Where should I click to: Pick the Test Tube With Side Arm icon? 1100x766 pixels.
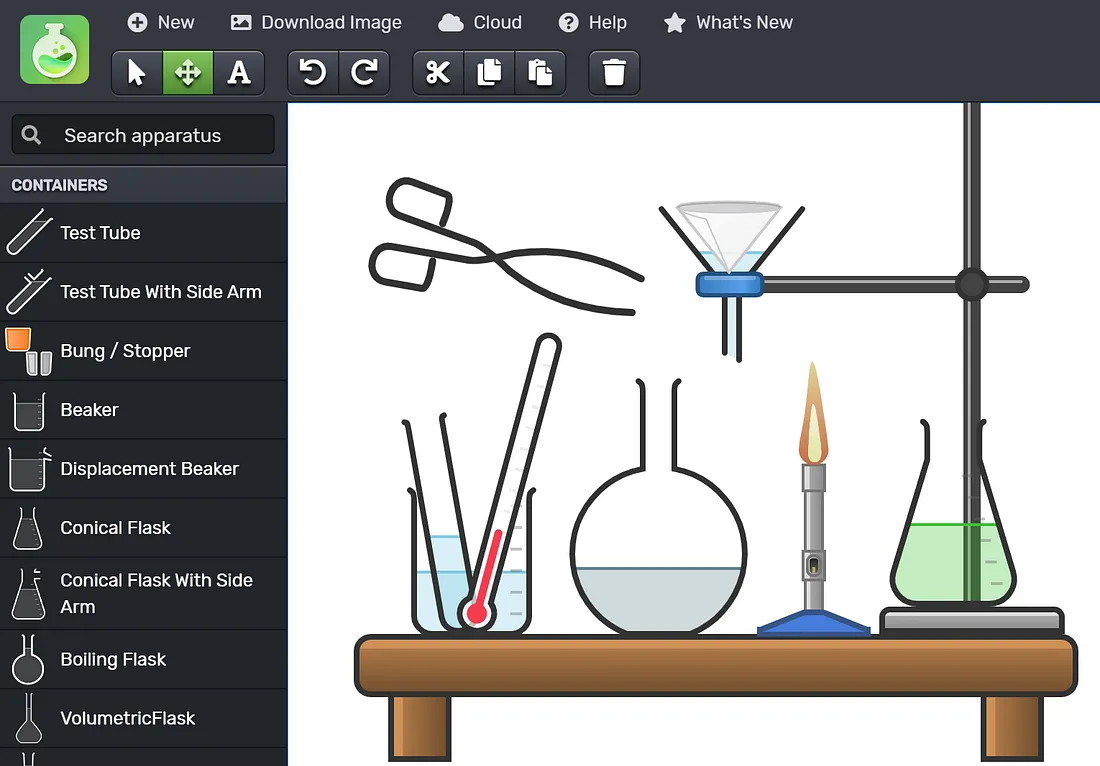click(29, 291)
